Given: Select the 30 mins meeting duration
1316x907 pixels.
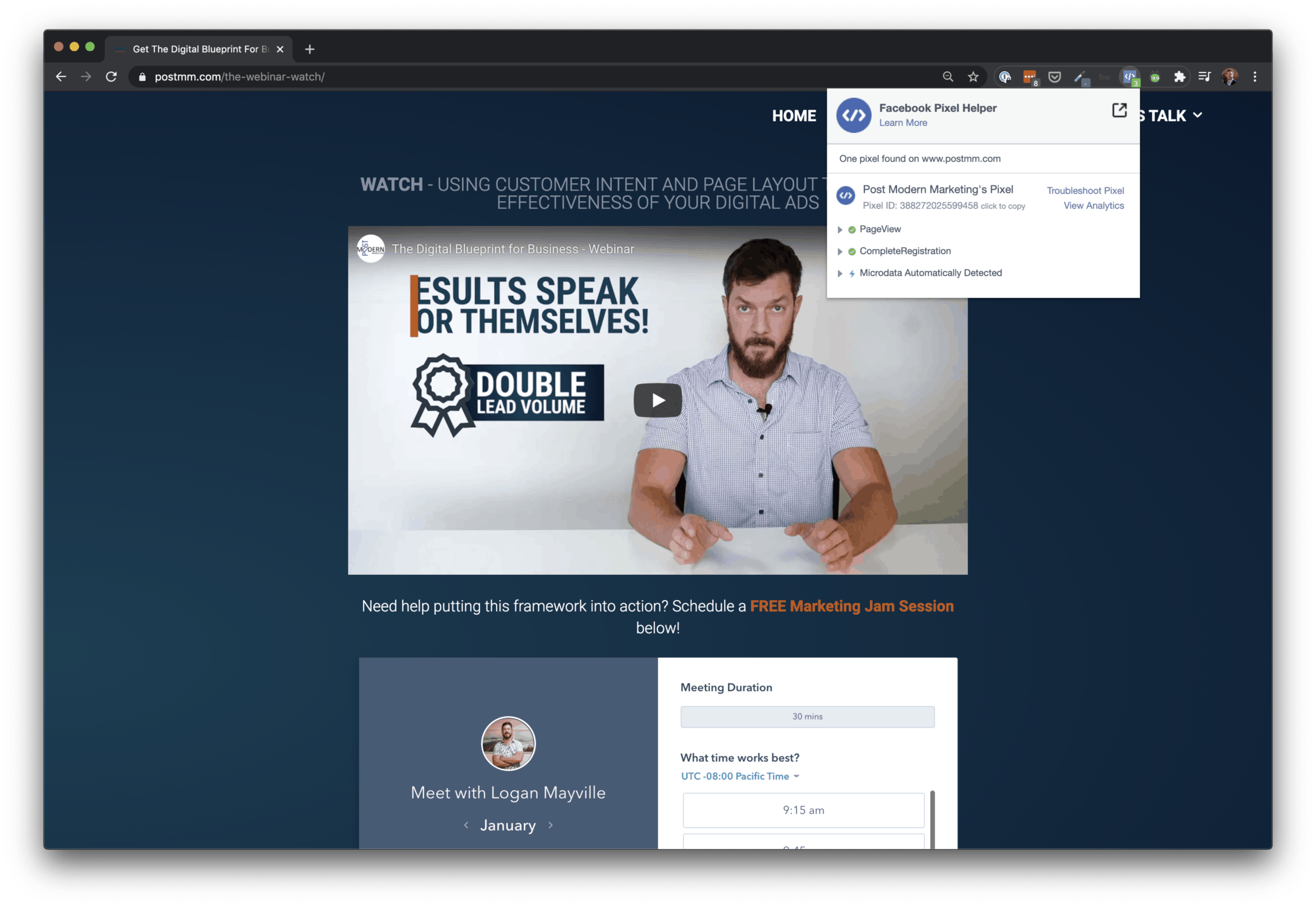Looking at the screenshot, I should tap(807, 717).
